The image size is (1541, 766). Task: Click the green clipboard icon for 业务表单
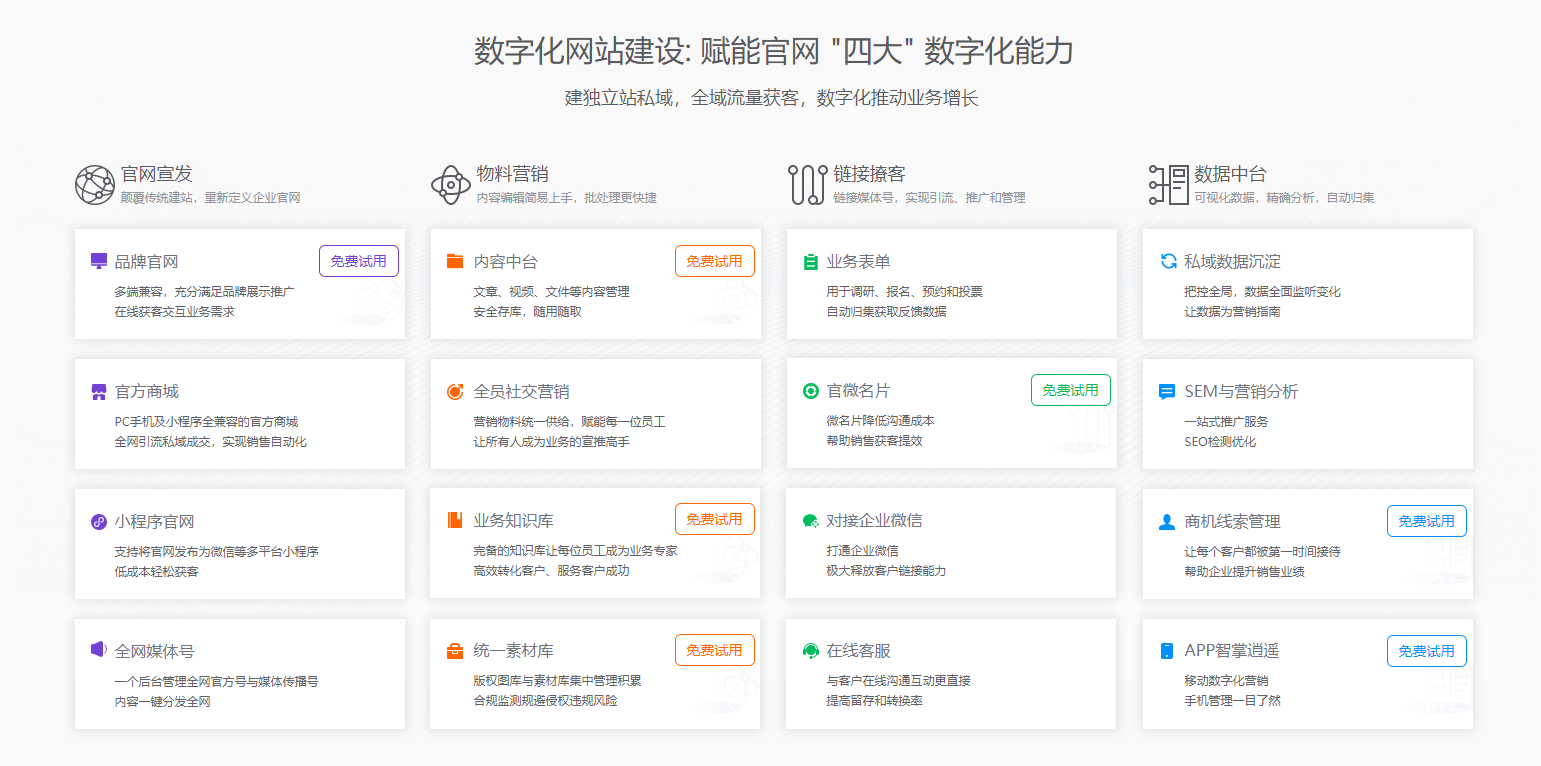click(x=810, y=262)
